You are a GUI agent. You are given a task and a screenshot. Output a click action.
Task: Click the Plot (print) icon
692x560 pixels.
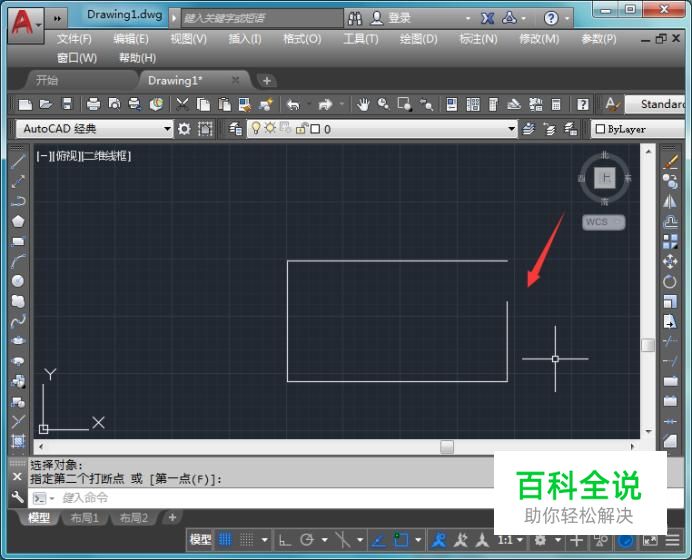pyautogui.click(x=93, y=105)
